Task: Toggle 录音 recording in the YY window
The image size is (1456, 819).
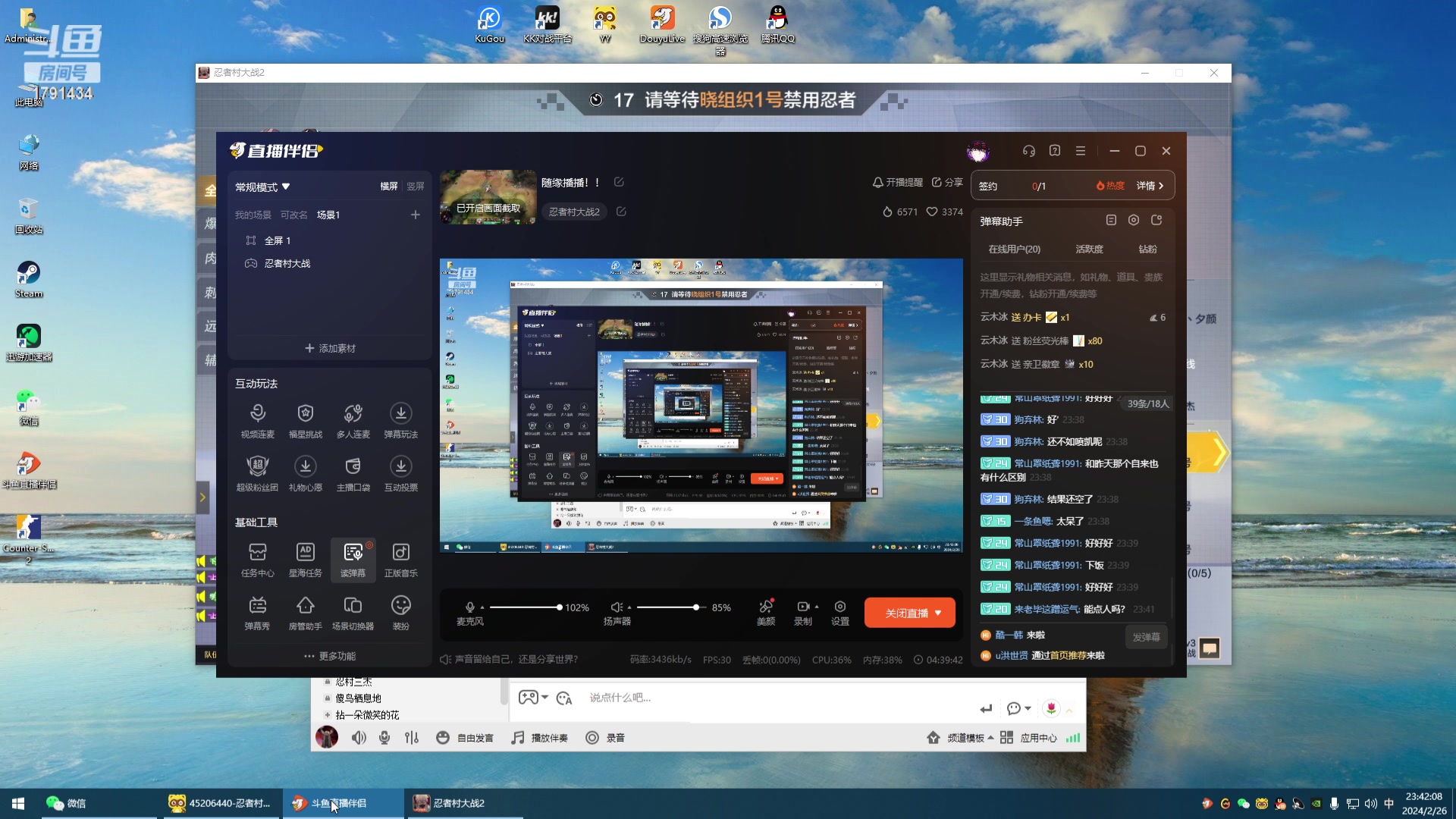Action: [605, 738]
